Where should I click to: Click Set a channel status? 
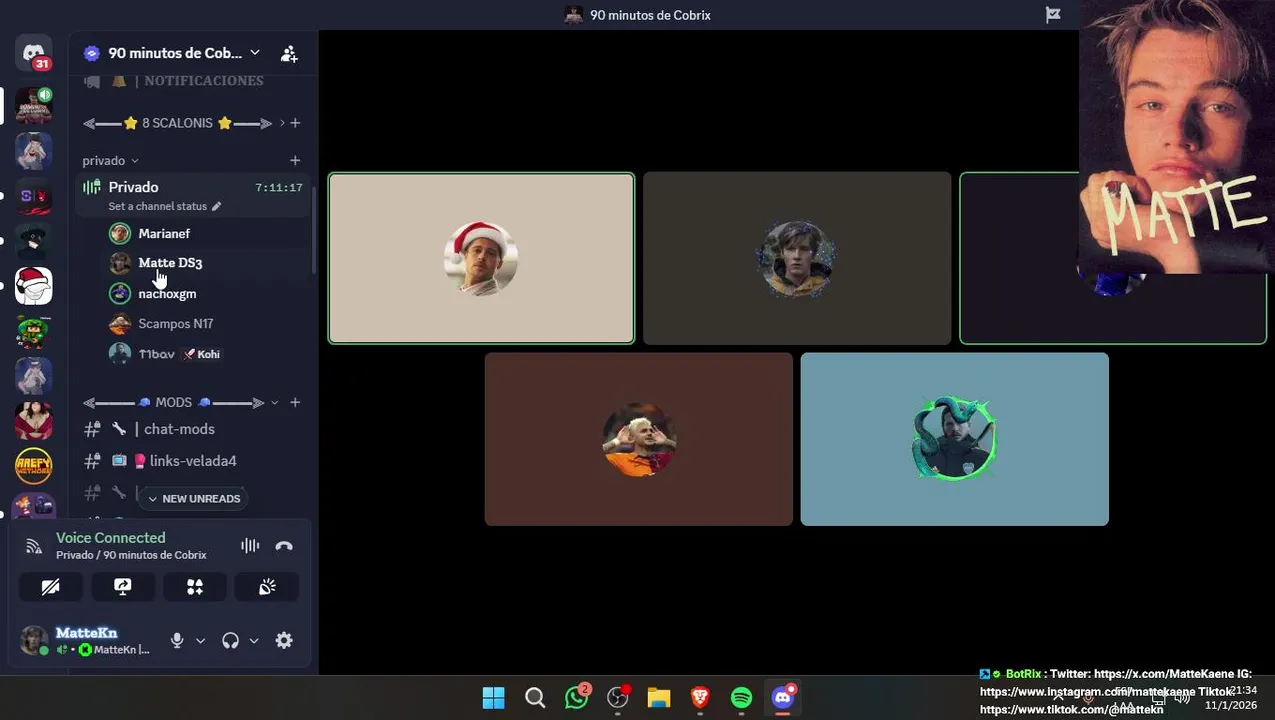tap(158, 206)
